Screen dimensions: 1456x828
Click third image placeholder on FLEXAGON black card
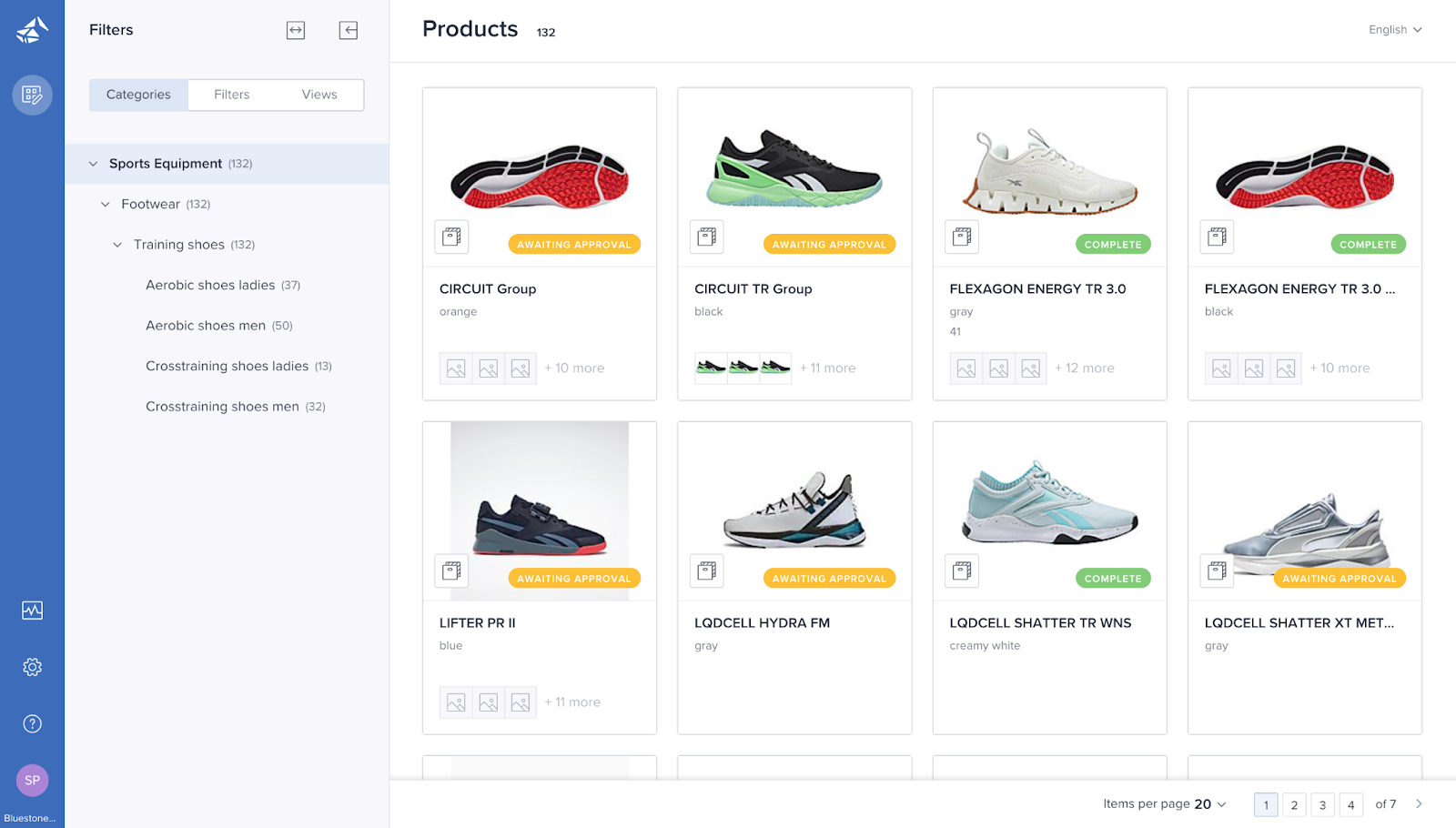pos(1286,369)
